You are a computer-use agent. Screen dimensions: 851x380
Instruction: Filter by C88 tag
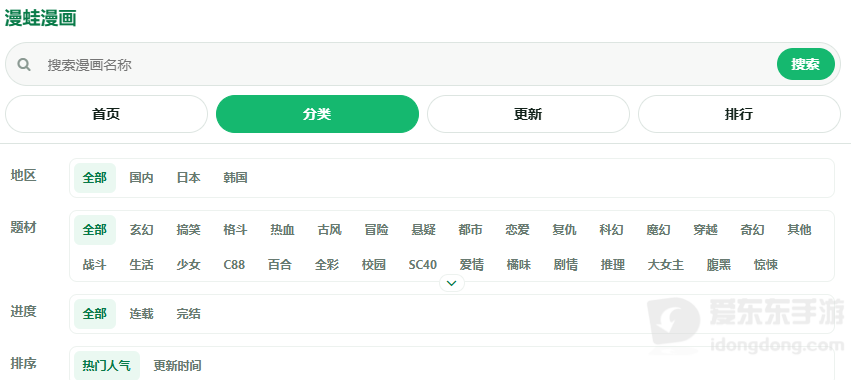[234, 264]
